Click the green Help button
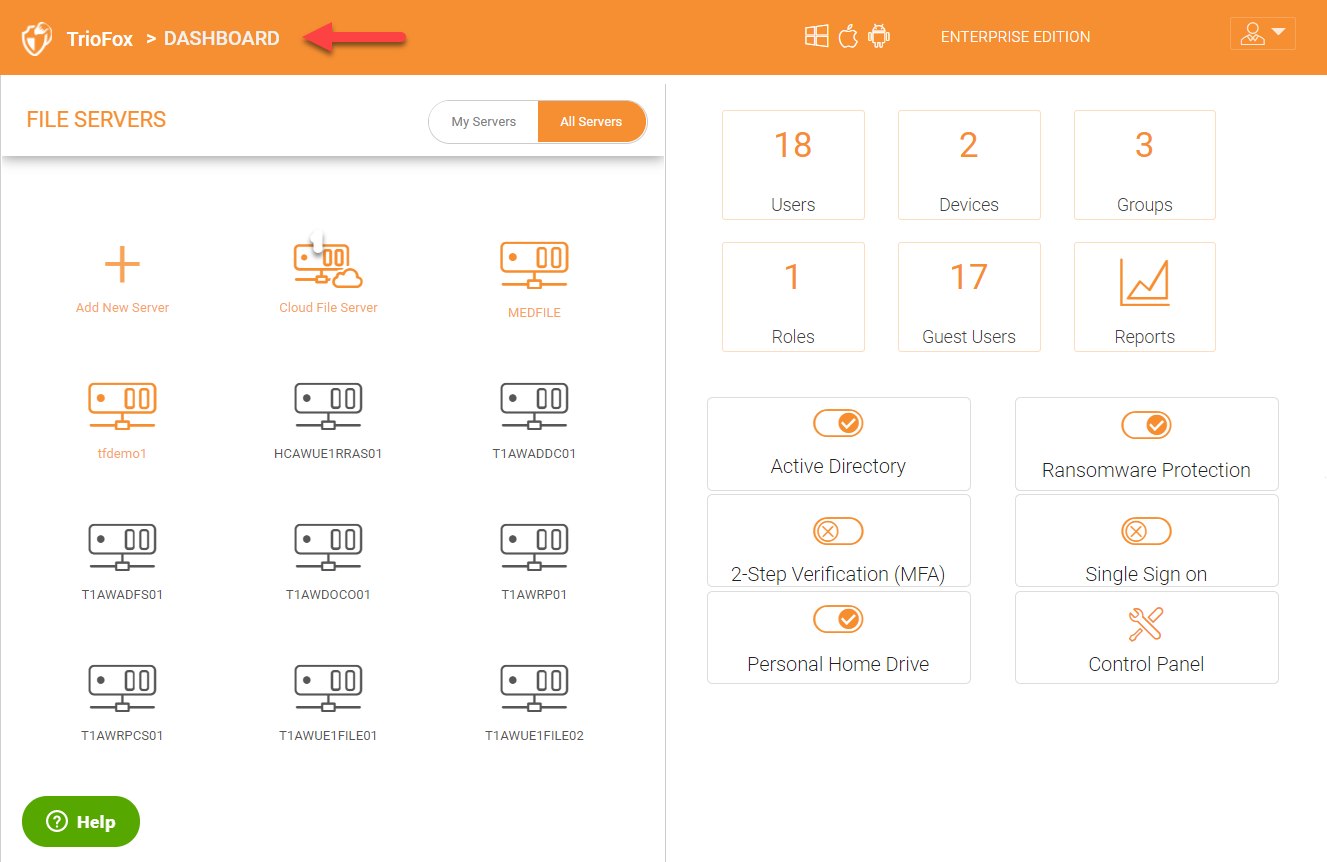Screen dimensions: 1327x862 coord(81,822)
